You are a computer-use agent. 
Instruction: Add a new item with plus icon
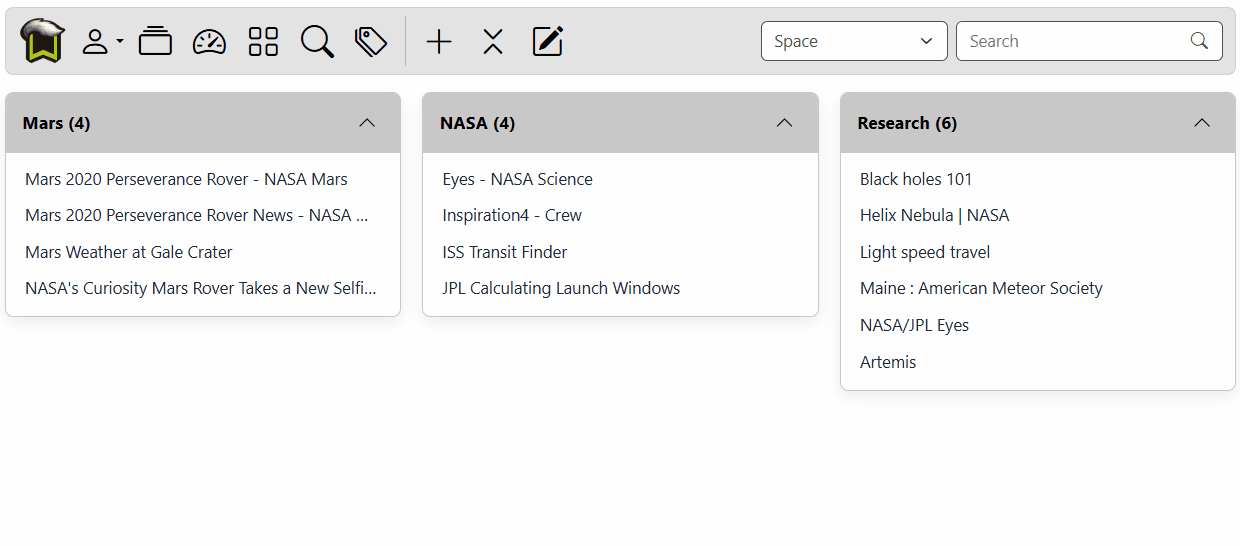point(439,41)
